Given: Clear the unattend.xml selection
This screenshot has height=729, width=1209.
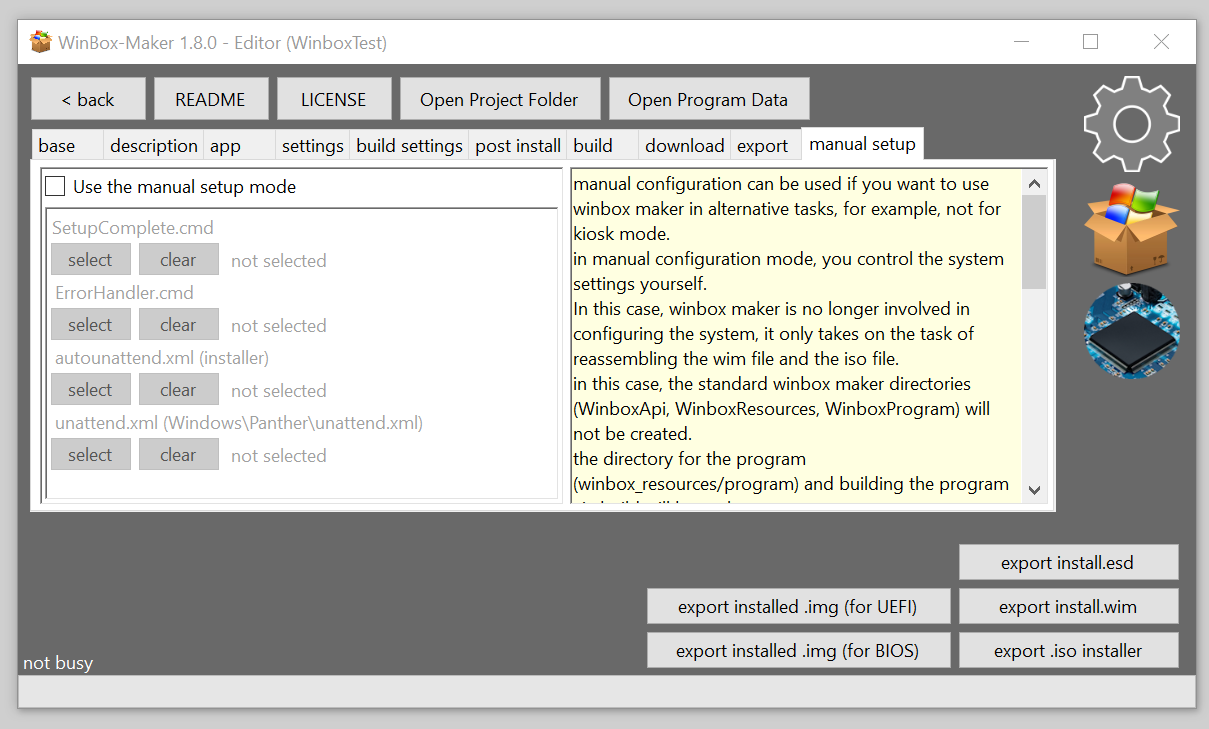Looking at the screenshot, I should pyautogui.click(x=178, y=455).
